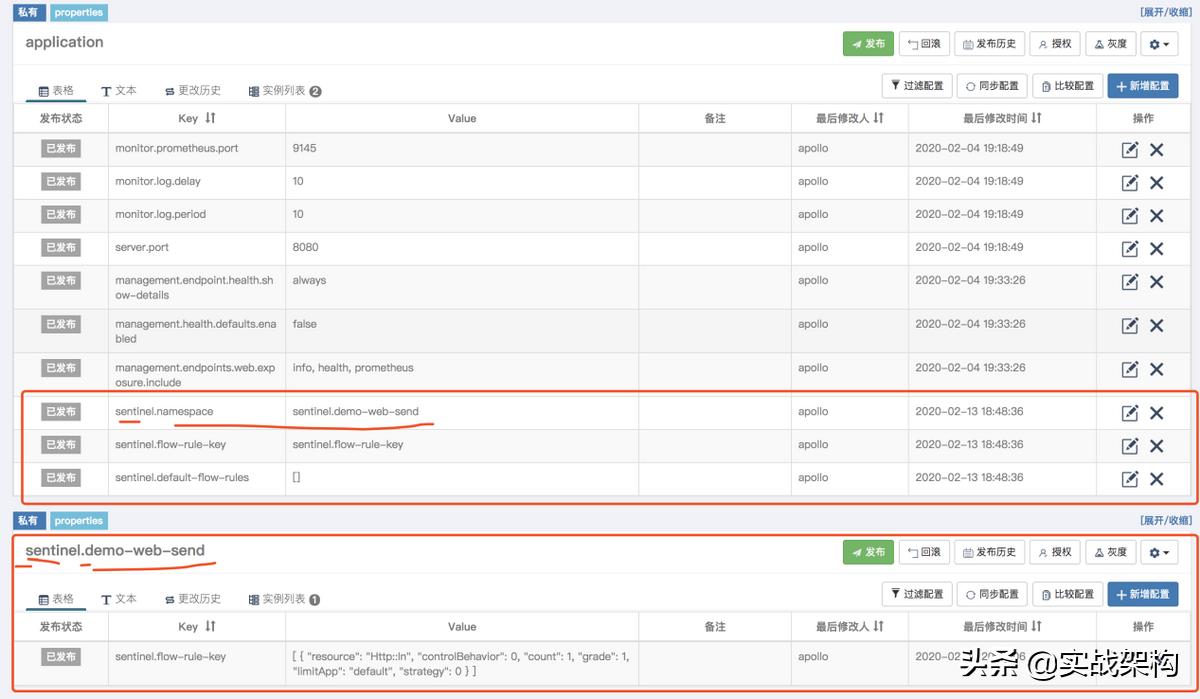Open 更改历史 tab for application
Image resolution: width=1200 pixels, height=699 pixels.
[x=193, y=91]
